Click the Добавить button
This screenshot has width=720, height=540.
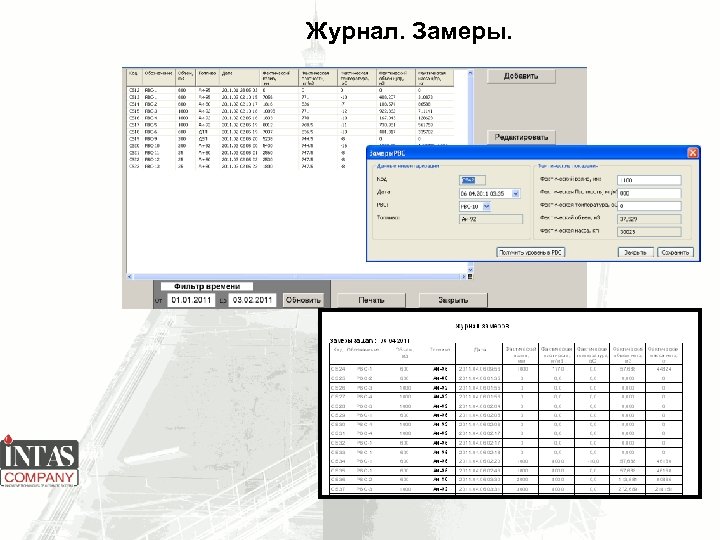click(521, 76)
